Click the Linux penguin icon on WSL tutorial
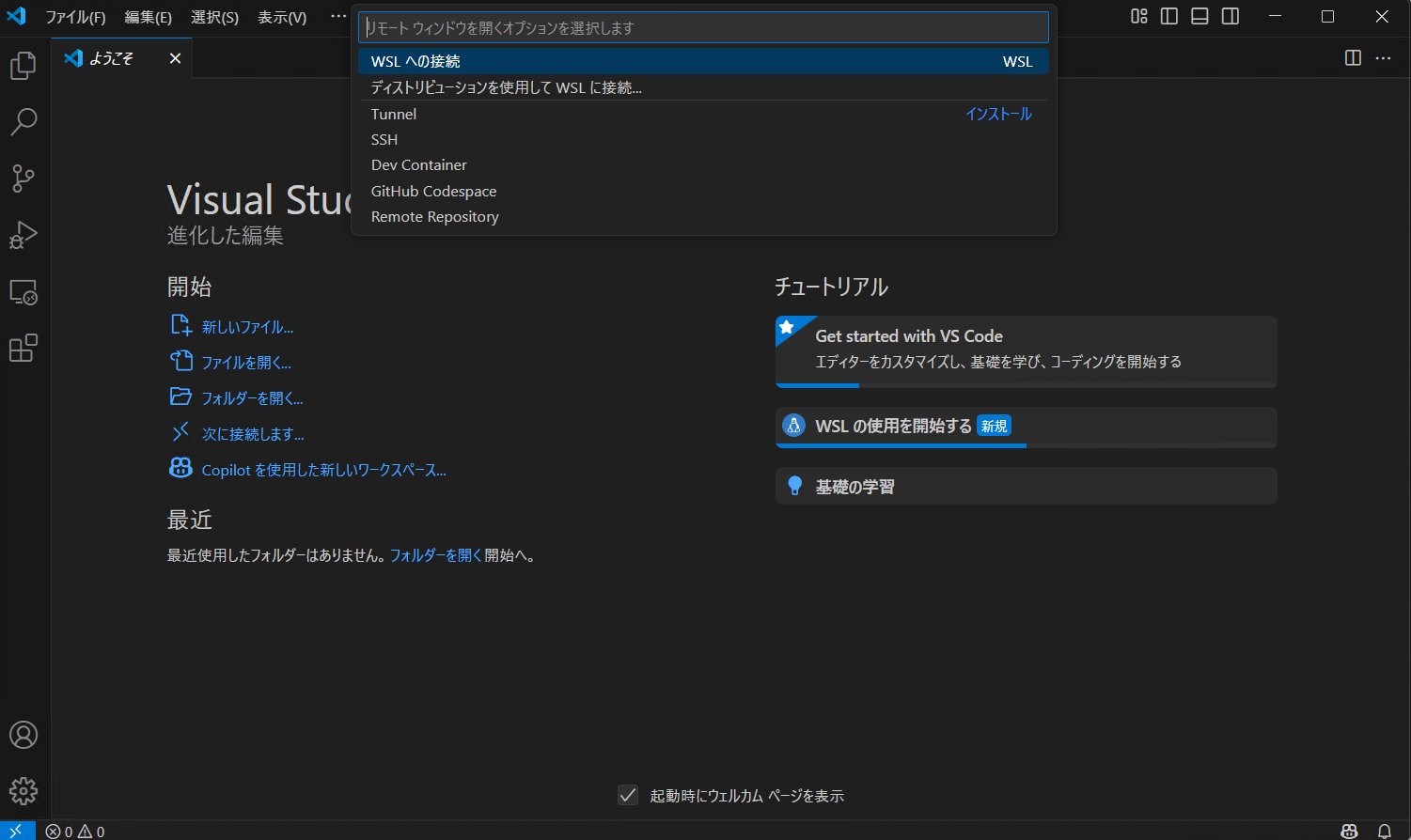The image size is (1411, 840). pos(794,426)
